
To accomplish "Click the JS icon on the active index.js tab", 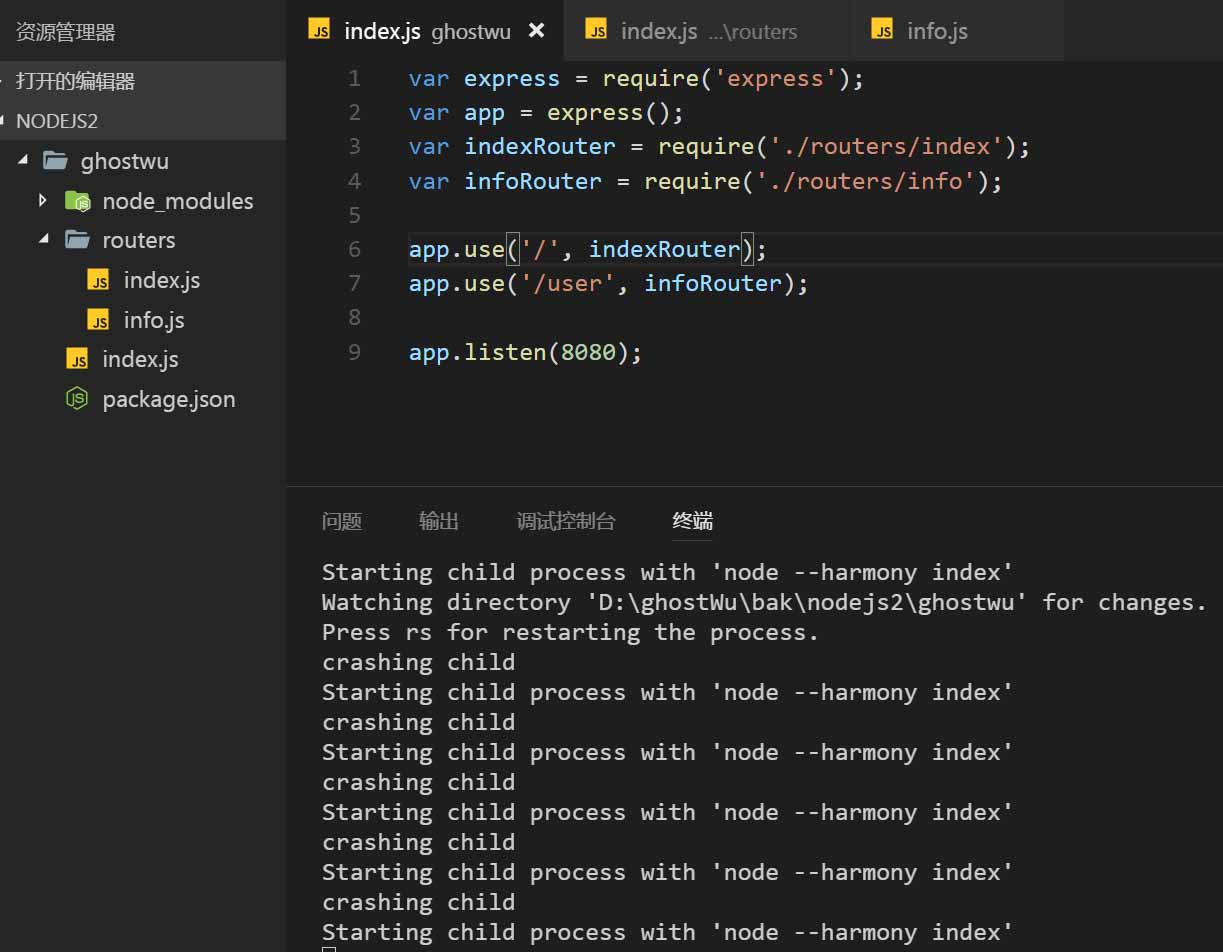I will click(x=319, y=30).
